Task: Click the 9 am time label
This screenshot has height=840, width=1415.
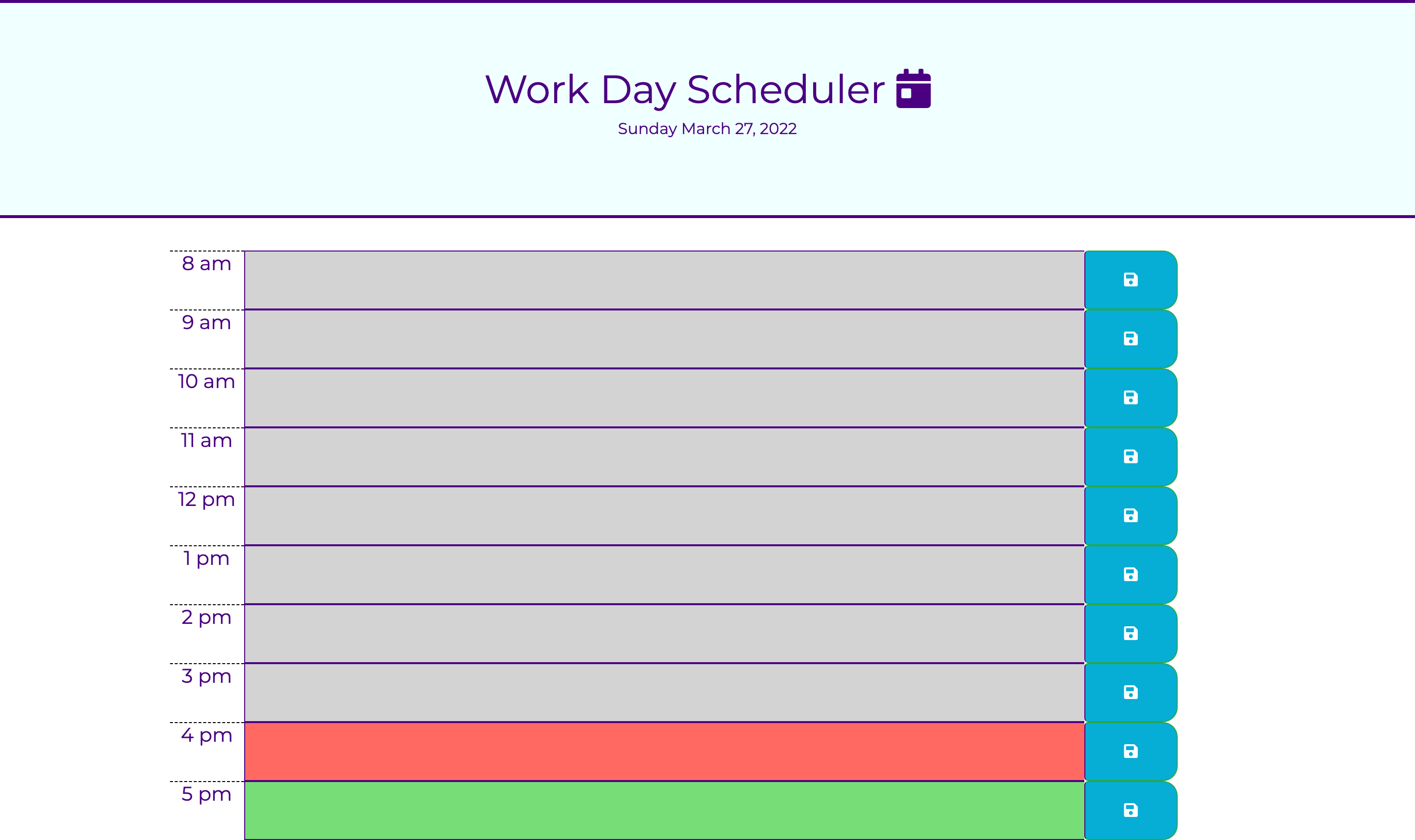Action: click(x=206, y=322)
